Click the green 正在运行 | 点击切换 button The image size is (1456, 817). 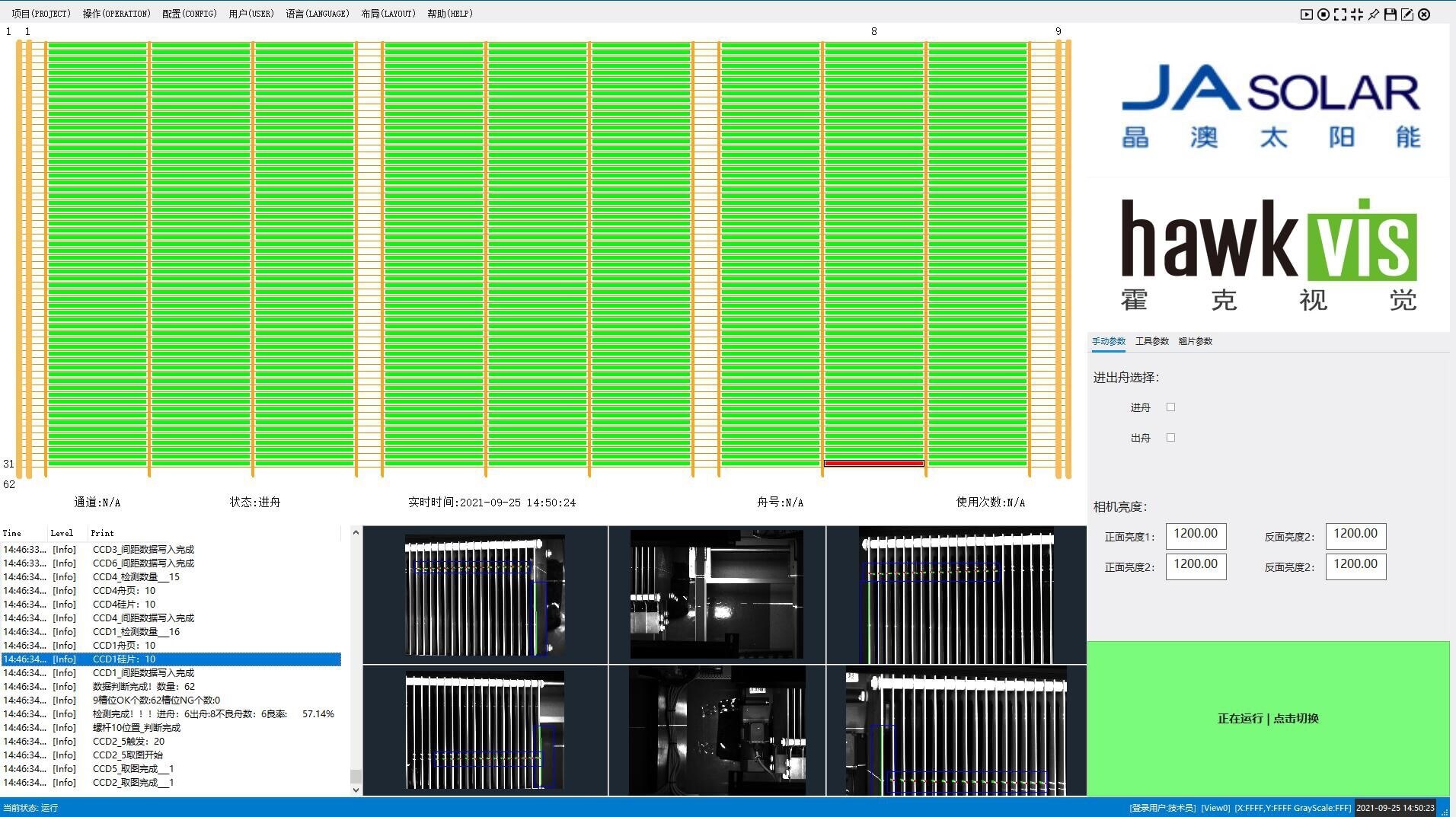1268,718
